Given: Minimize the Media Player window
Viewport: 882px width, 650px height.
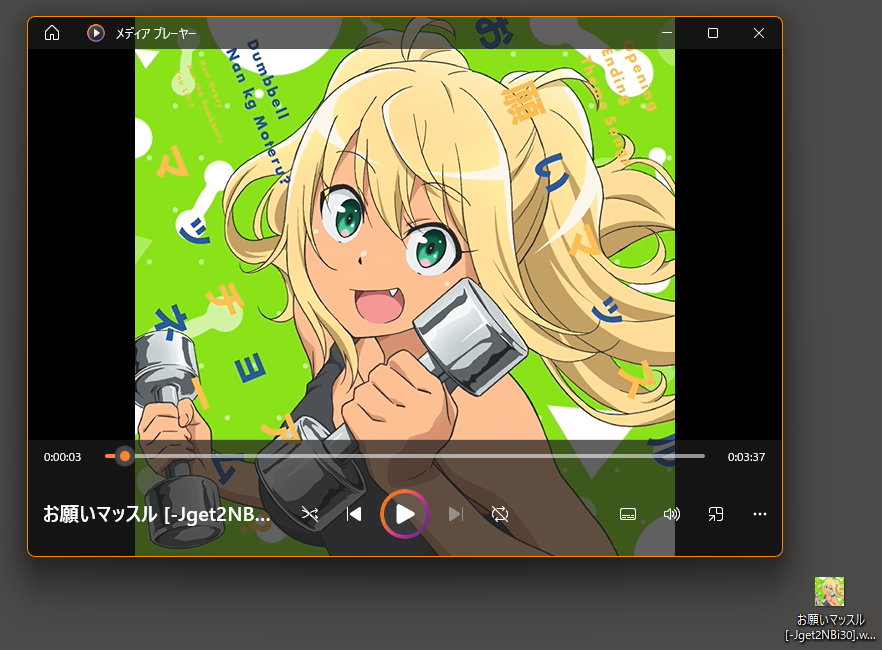Looking at the screenshot, I should [x=667, y=33].
